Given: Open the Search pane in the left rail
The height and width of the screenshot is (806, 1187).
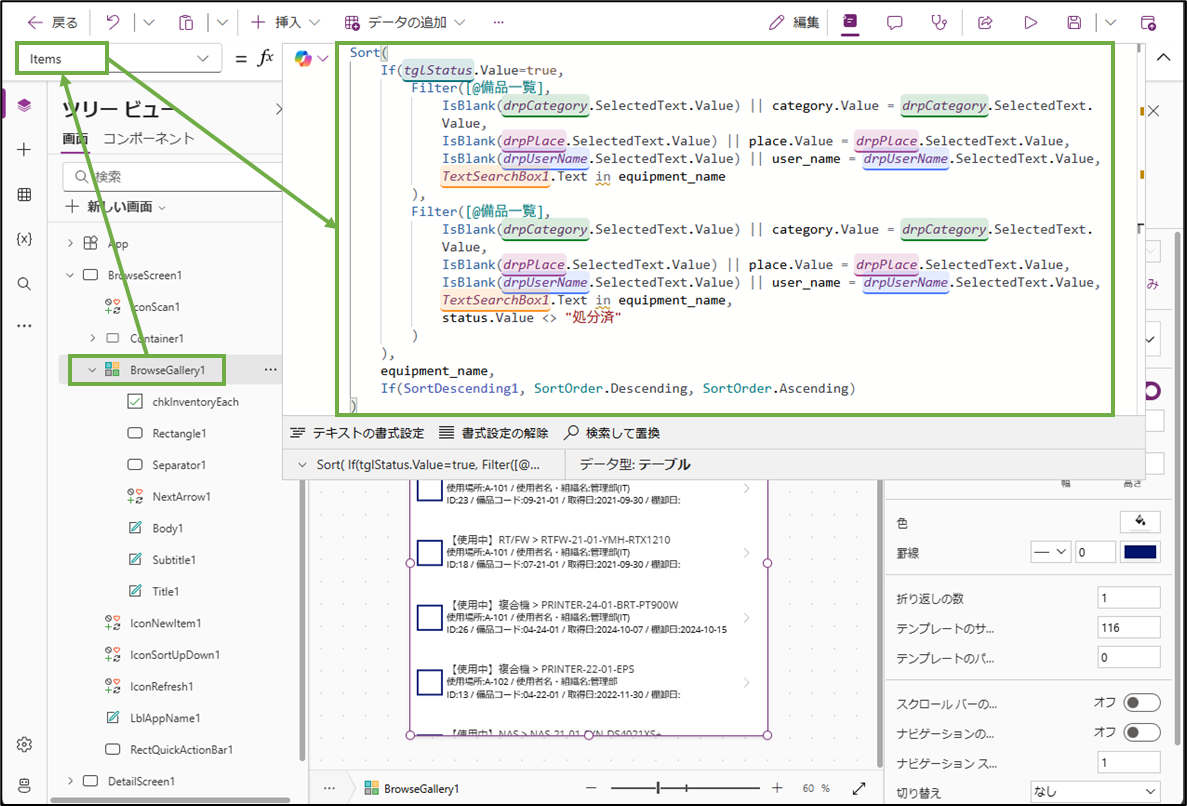Looking at the screenshot, I should (23, 283).
